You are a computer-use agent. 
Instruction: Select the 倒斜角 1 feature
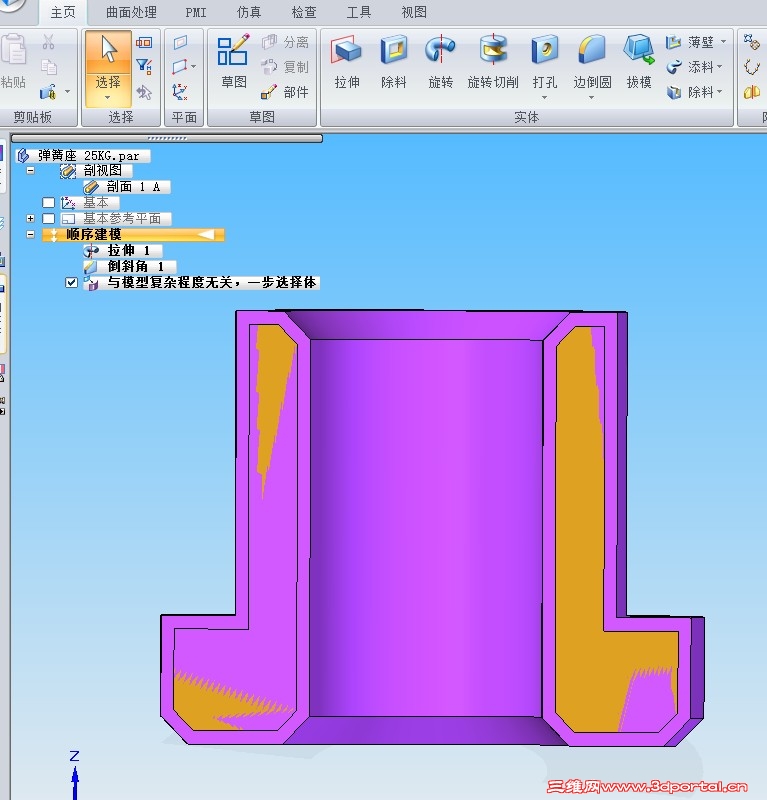click(x=130, y=266)
